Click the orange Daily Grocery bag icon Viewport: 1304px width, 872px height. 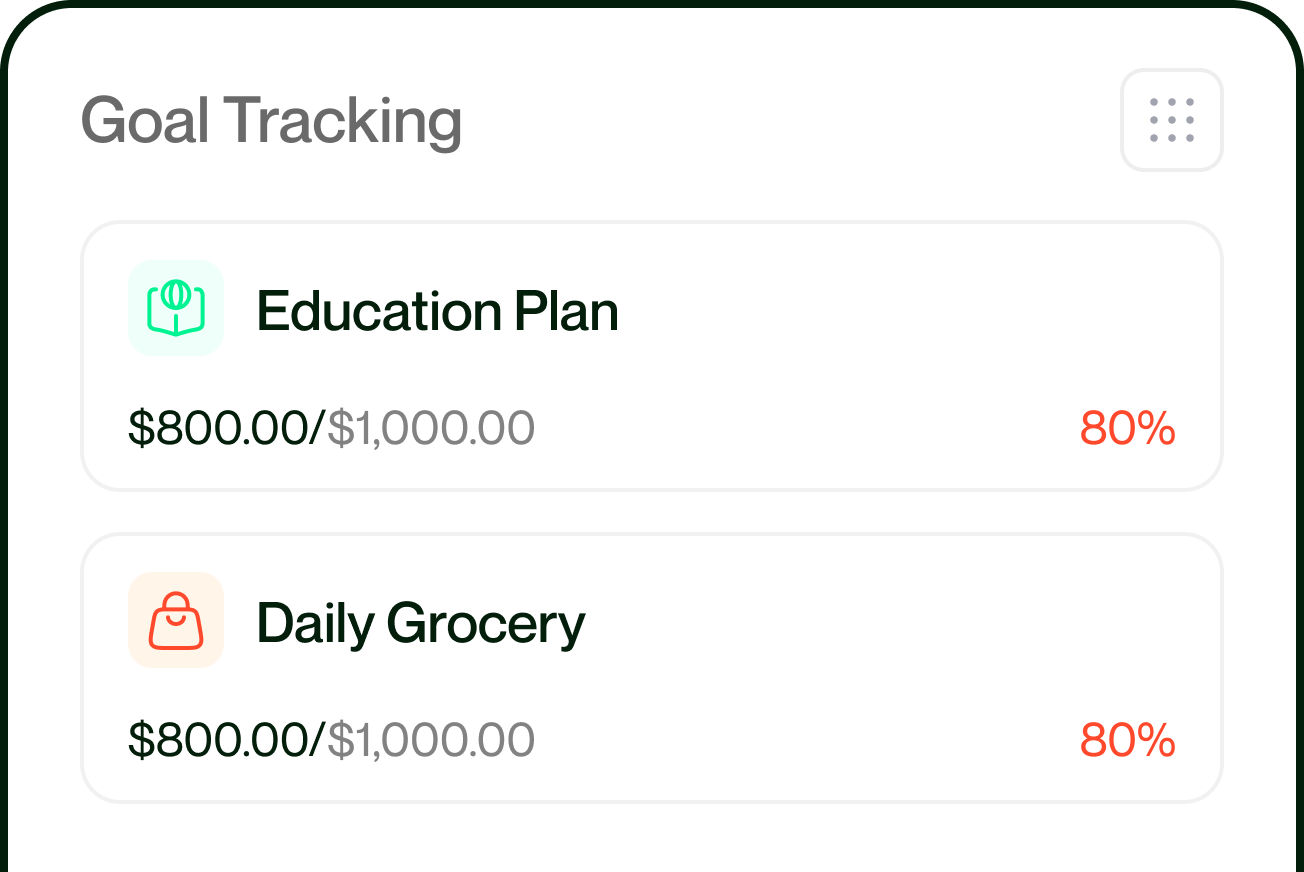click(176, 620)
